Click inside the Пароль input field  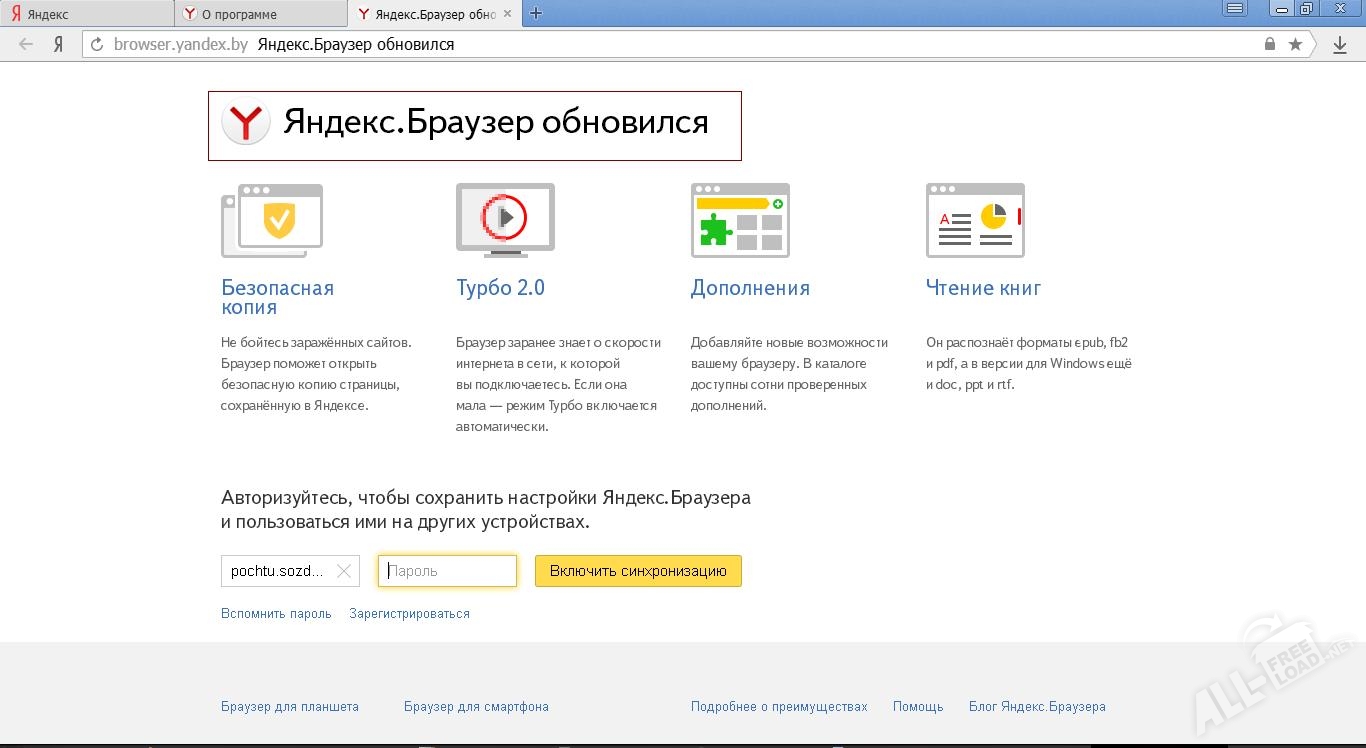click(x=446, y=570)
